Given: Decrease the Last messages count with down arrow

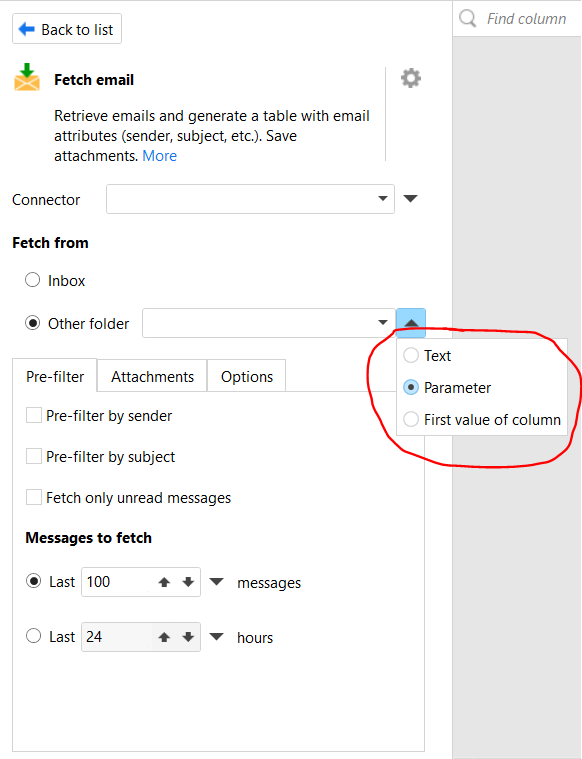Looking at the screenshot, I should (188, 582).
